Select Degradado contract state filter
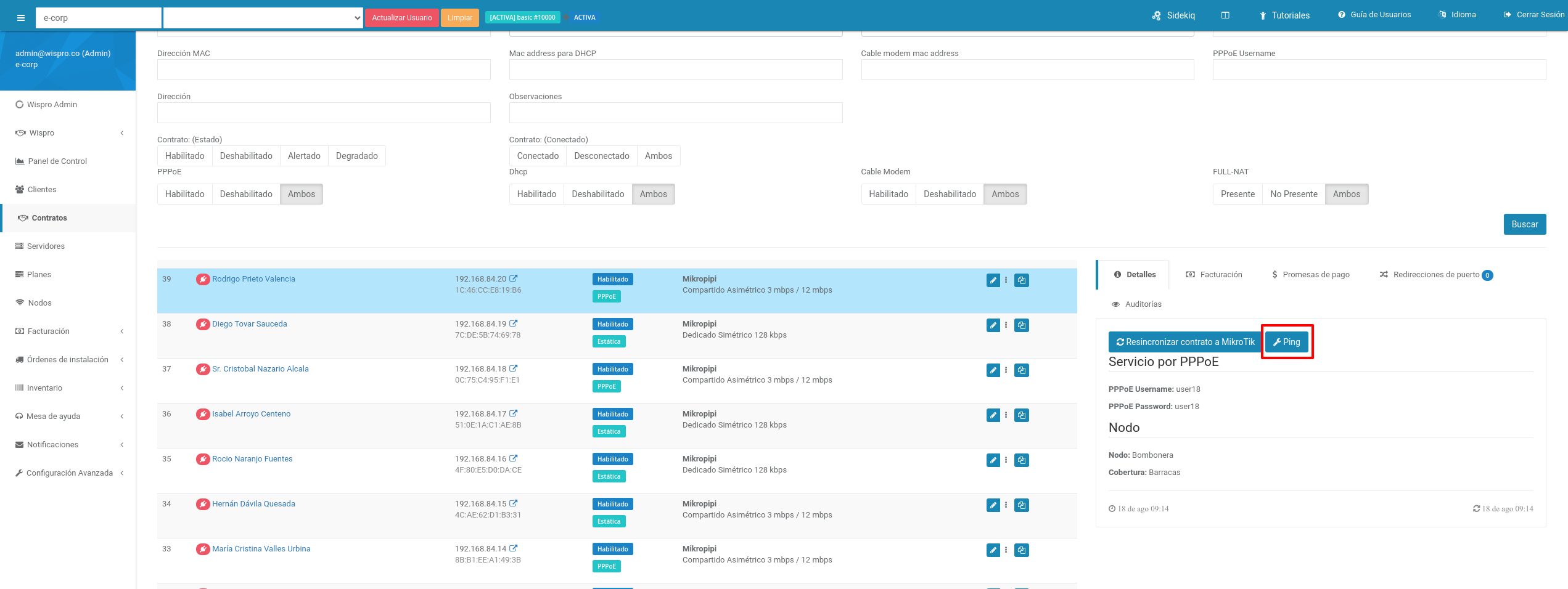 pos(357,156)
